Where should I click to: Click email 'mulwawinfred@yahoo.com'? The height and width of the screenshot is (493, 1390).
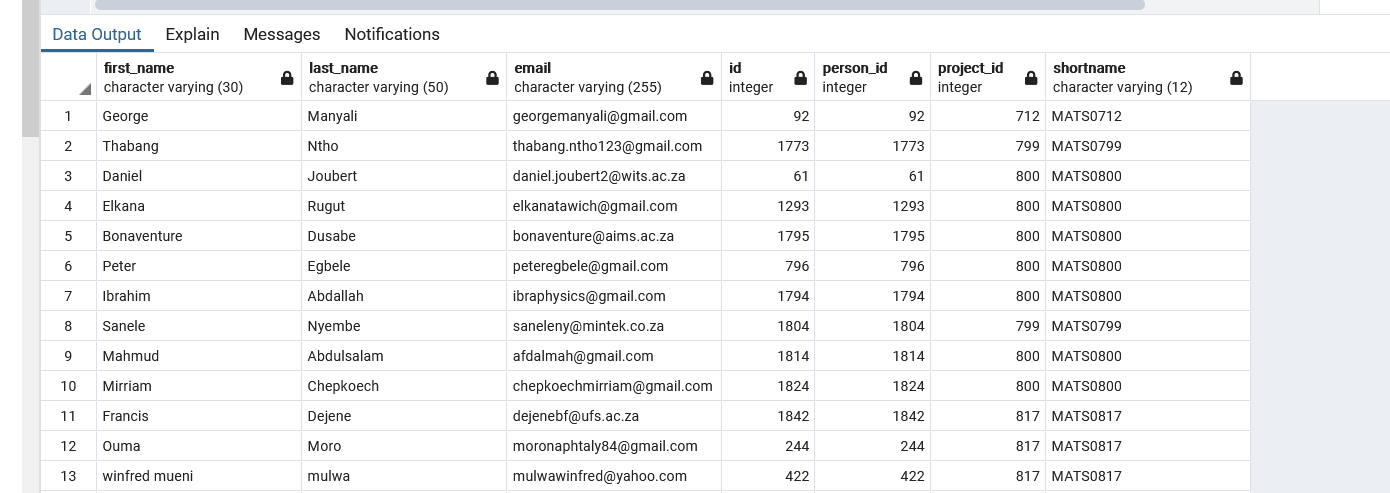pyautogui.click(x=614, y=476)
